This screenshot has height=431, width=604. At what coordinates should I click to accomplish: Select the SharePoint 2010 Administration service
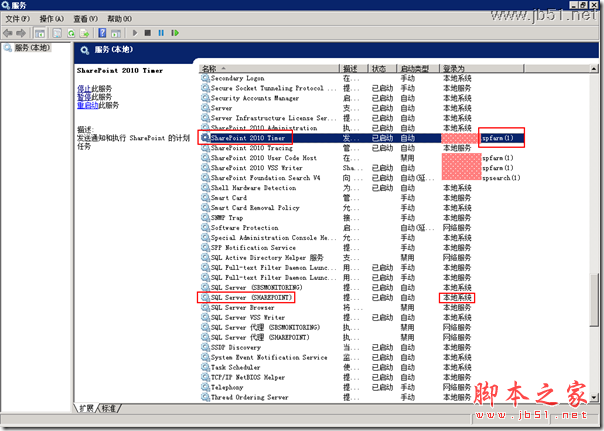pos(264,128)
